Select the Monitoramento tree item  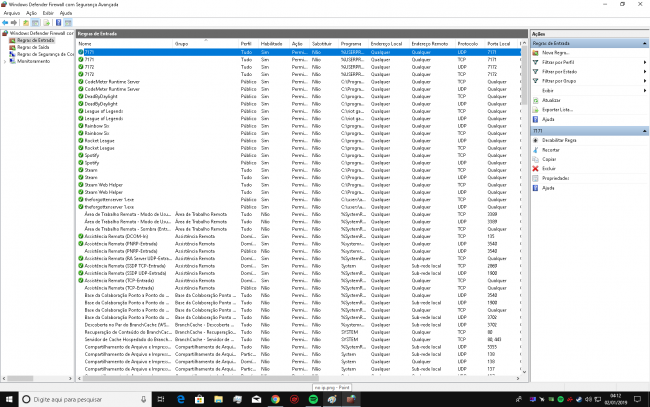(x=33, y=61)
